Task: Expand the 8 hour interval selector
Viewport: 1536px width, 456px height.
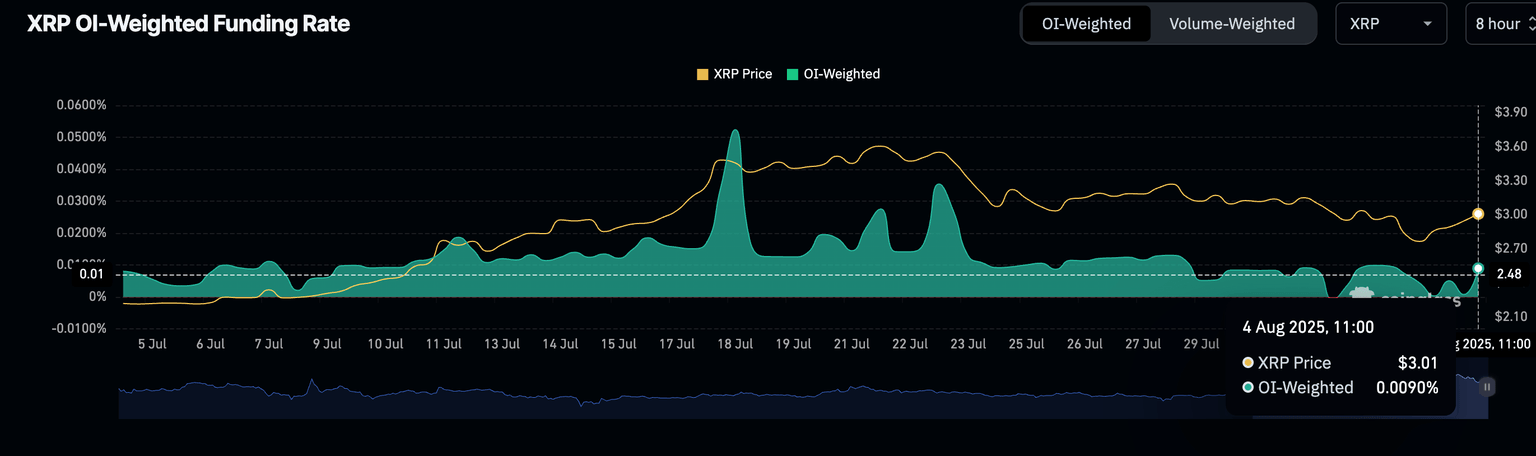Action: click(1500, 24)
